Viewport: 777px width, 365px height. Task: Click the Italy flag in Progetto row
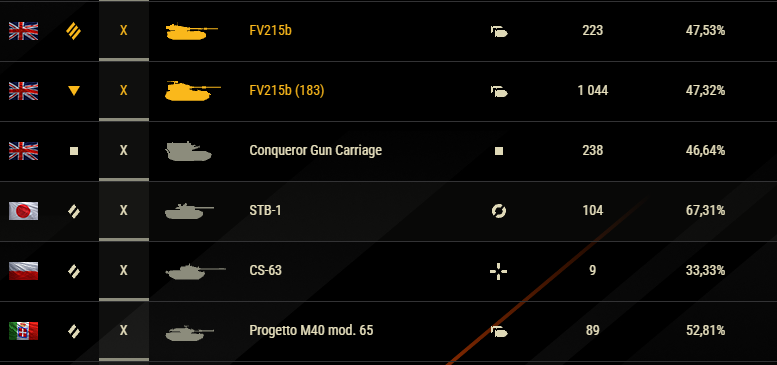[23, 331]
